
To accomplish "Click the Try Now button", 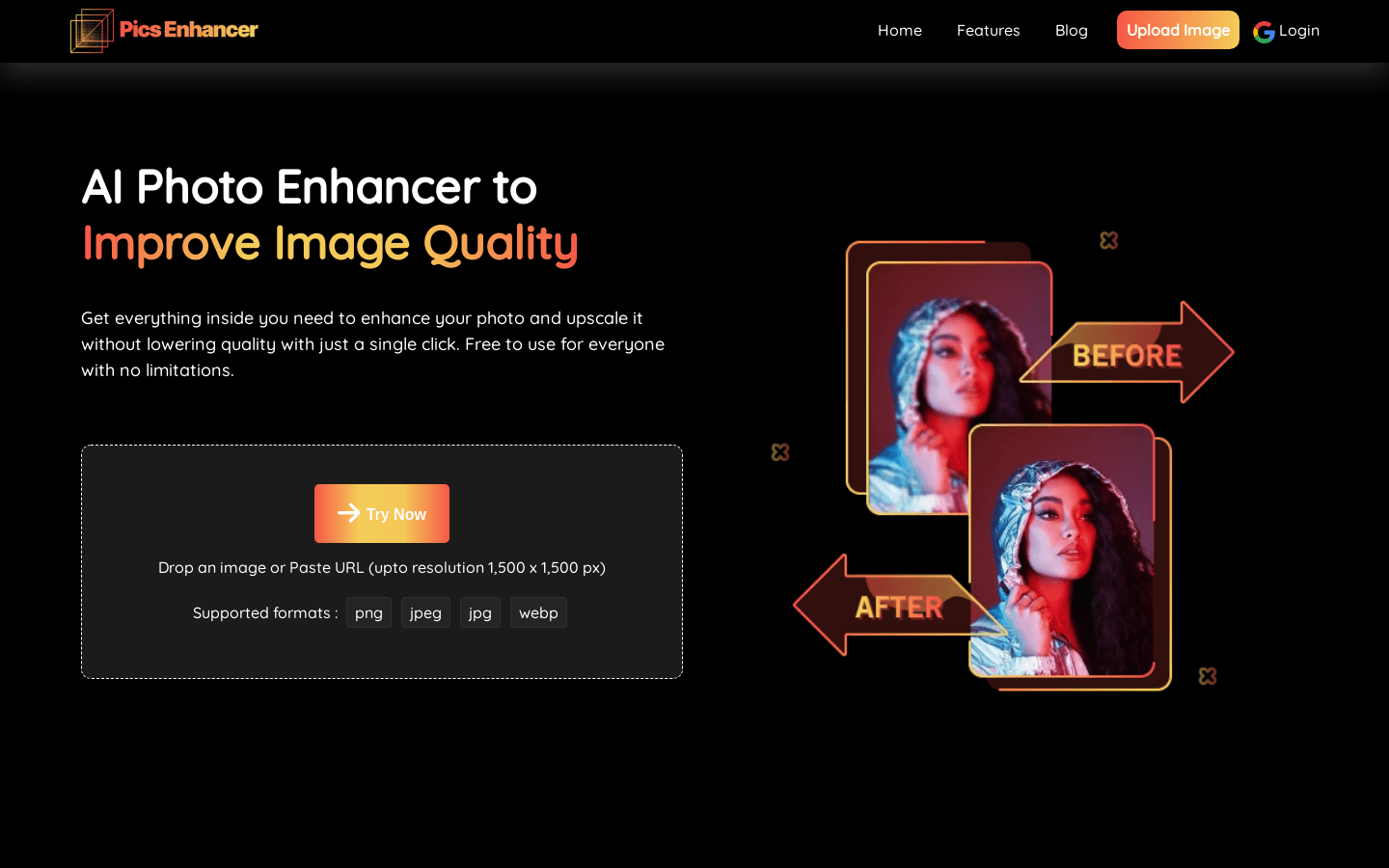I will [382, 513].
